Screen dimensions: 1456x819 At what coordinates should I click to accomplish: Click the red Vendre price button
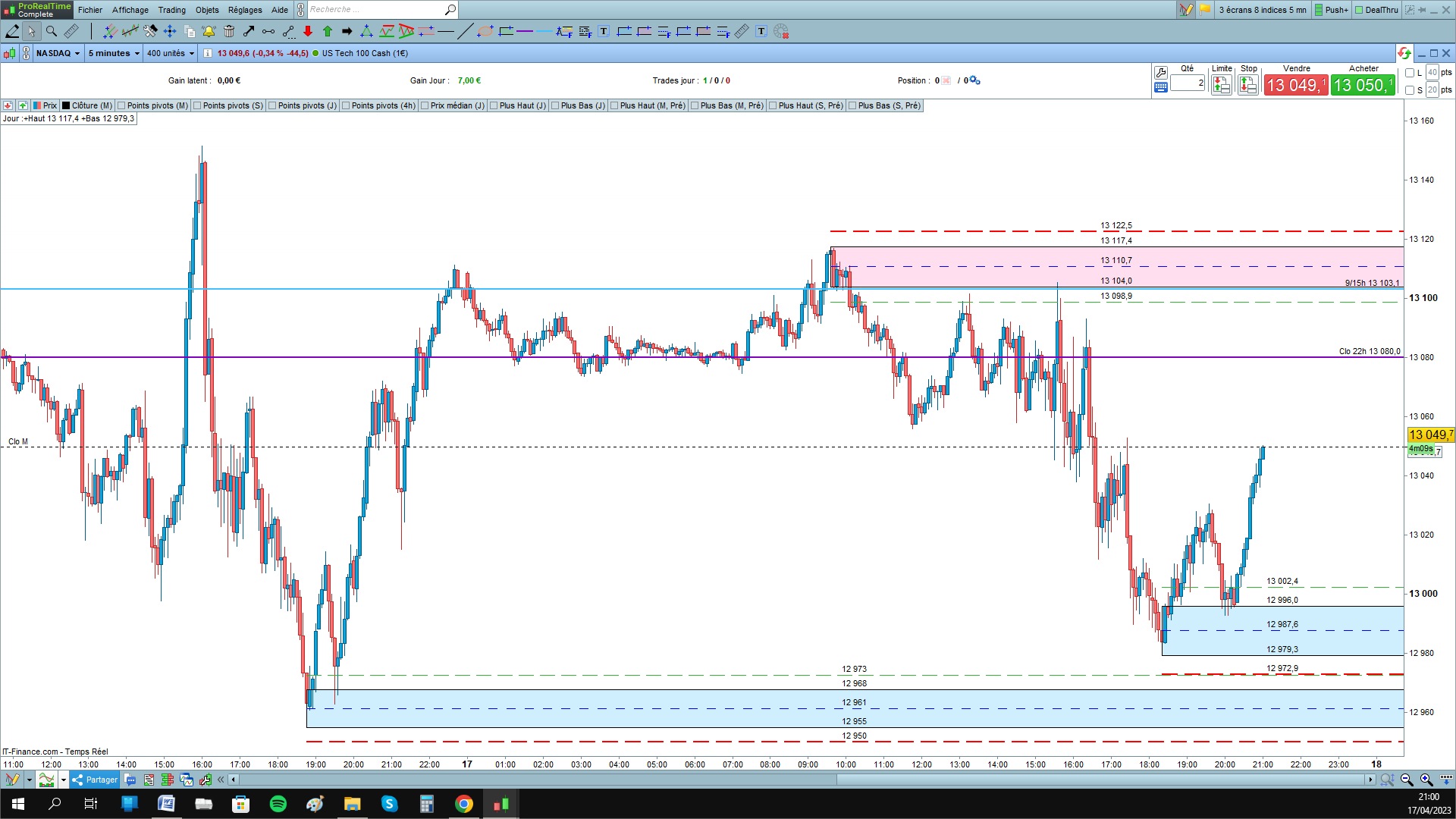pos(1295,85)
